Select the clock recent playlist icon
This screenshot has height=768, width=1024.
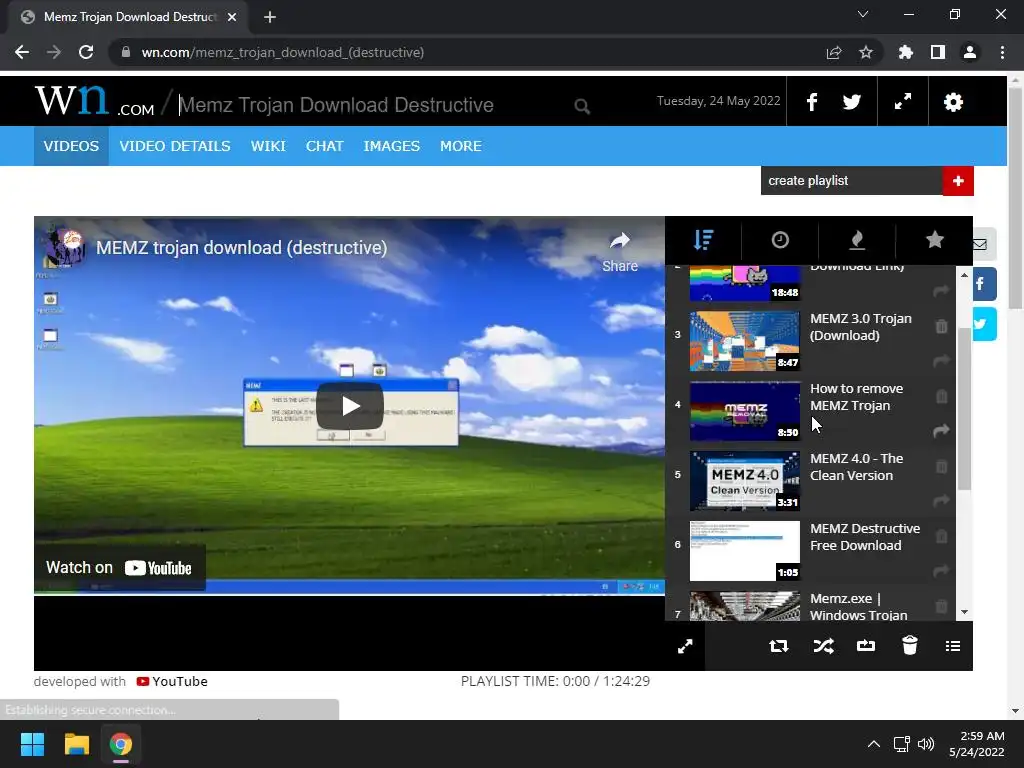tap(780, 240)
